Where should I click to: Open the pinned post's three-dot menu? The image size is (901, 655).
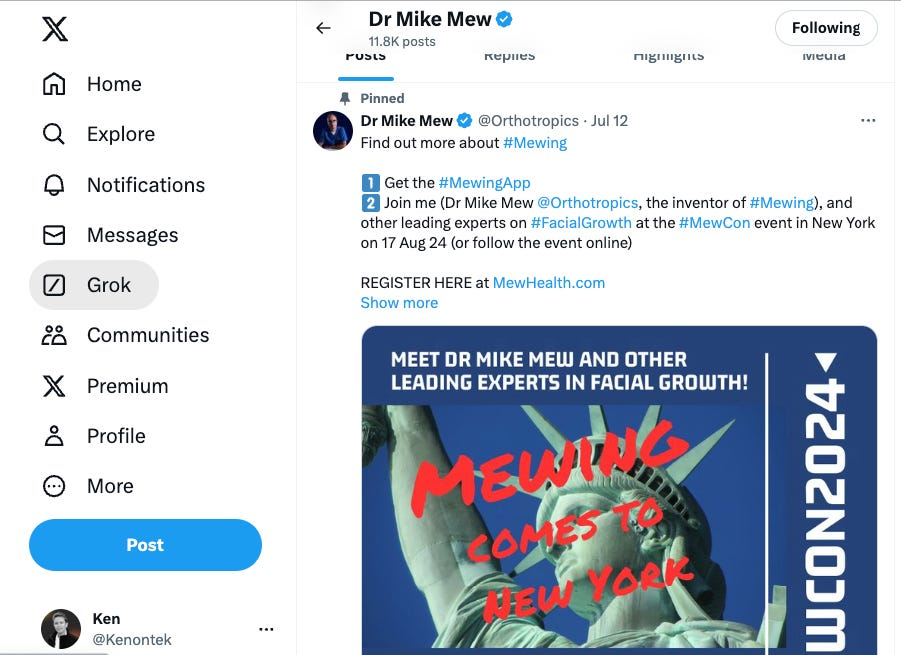(867, 121)
